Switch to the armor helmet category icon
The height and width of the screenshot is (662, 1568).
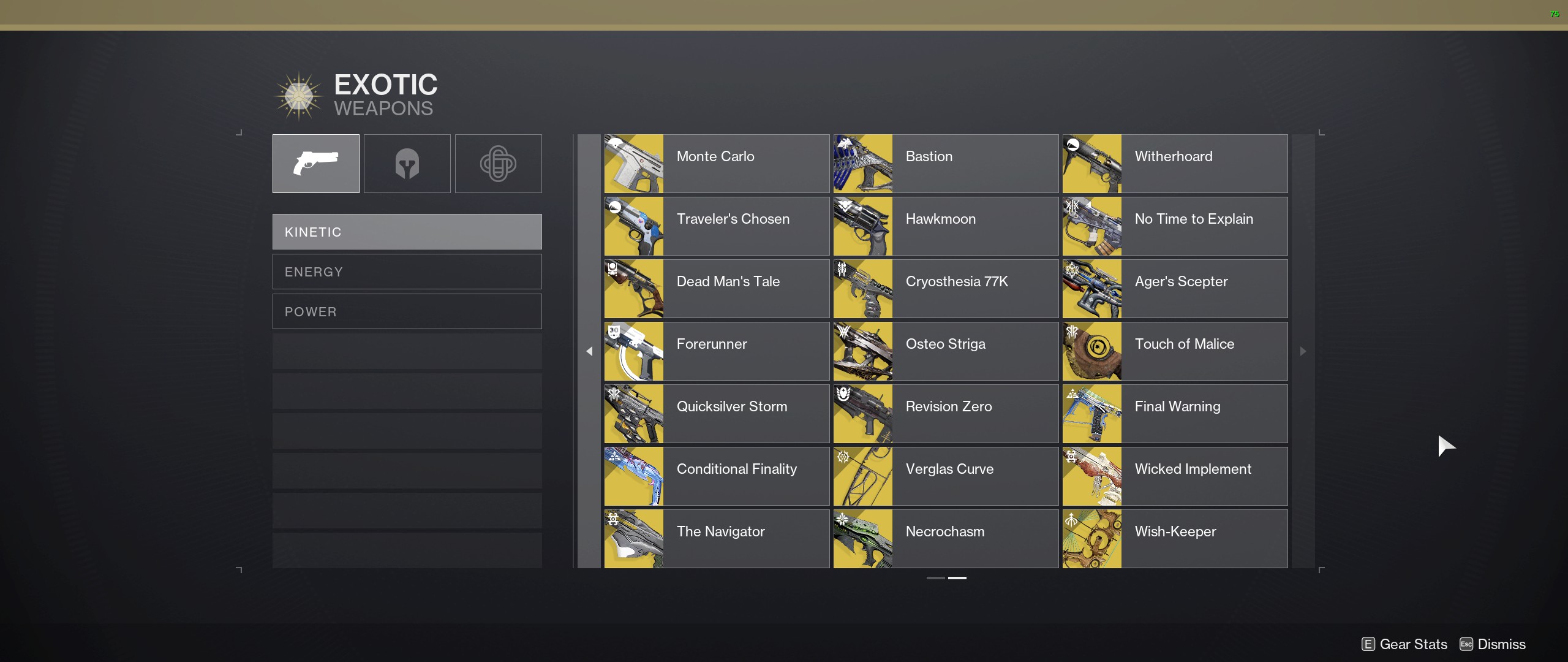[x=407, y=164]
